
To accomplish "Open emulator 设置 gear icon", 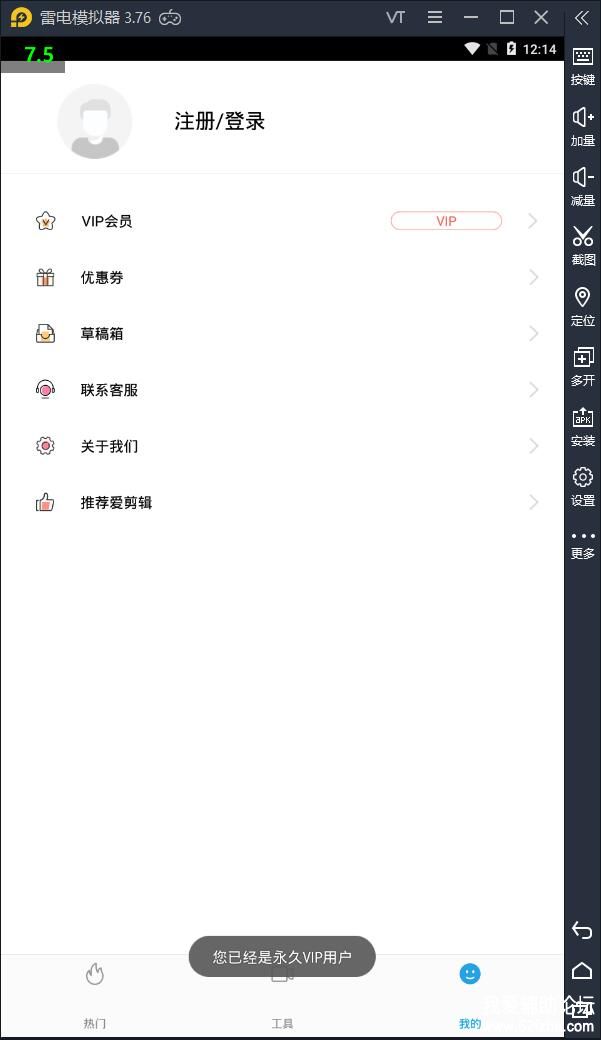I will (x=582, y=486).
